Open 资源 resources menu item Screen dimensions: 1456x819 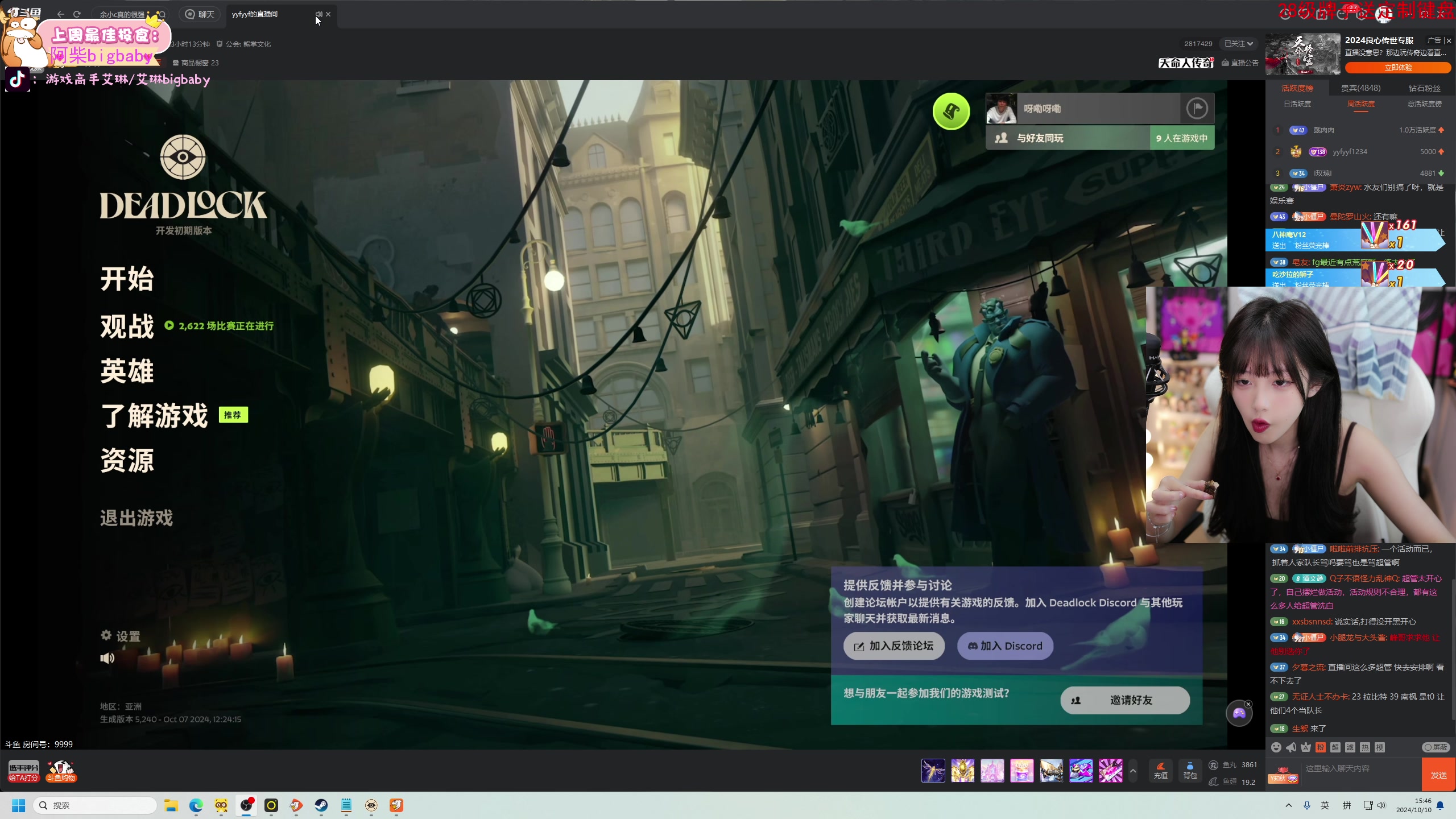127,460
